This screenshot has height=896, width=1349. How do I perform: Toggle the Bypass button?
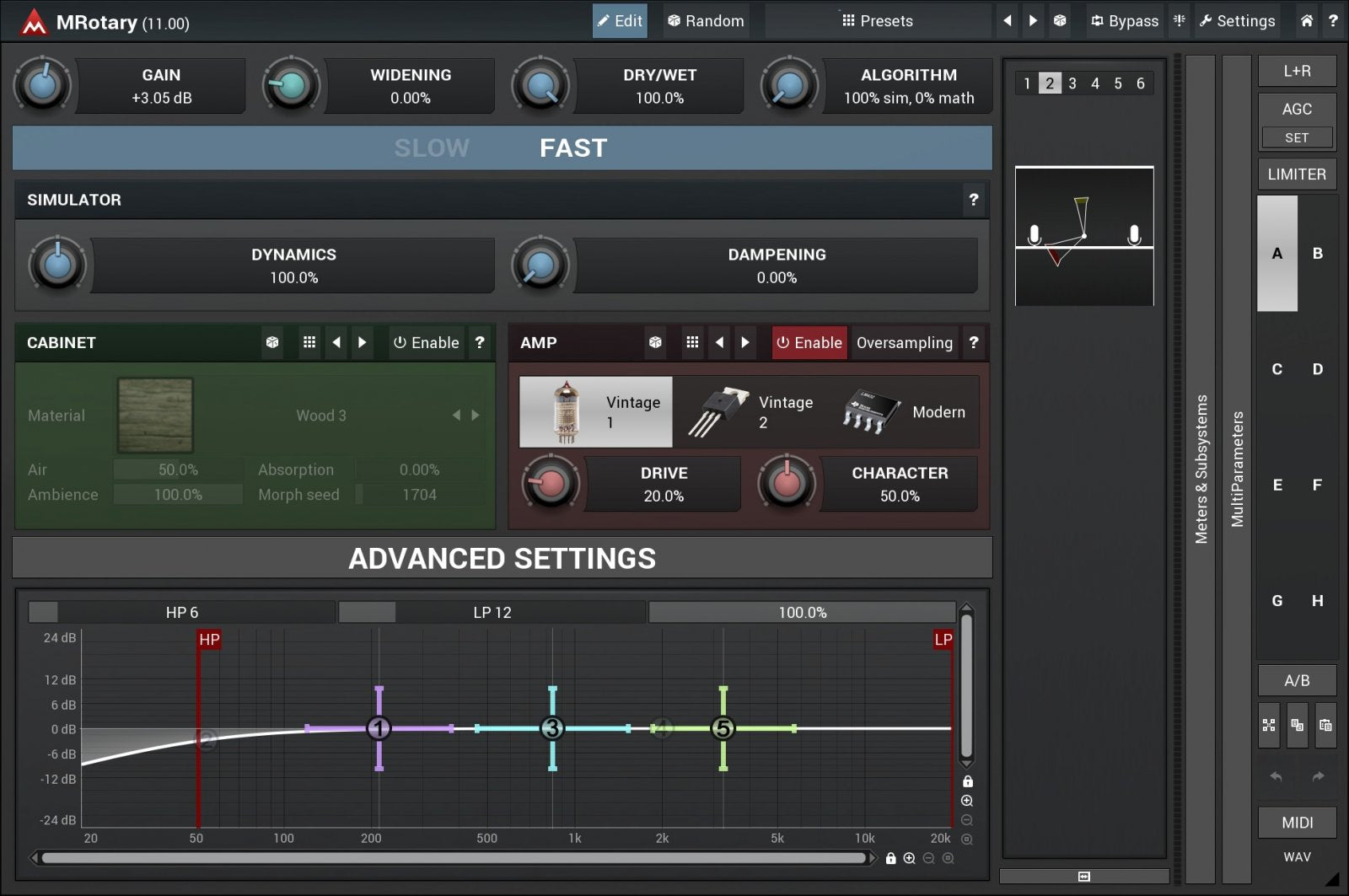[x=1125, y=21]
